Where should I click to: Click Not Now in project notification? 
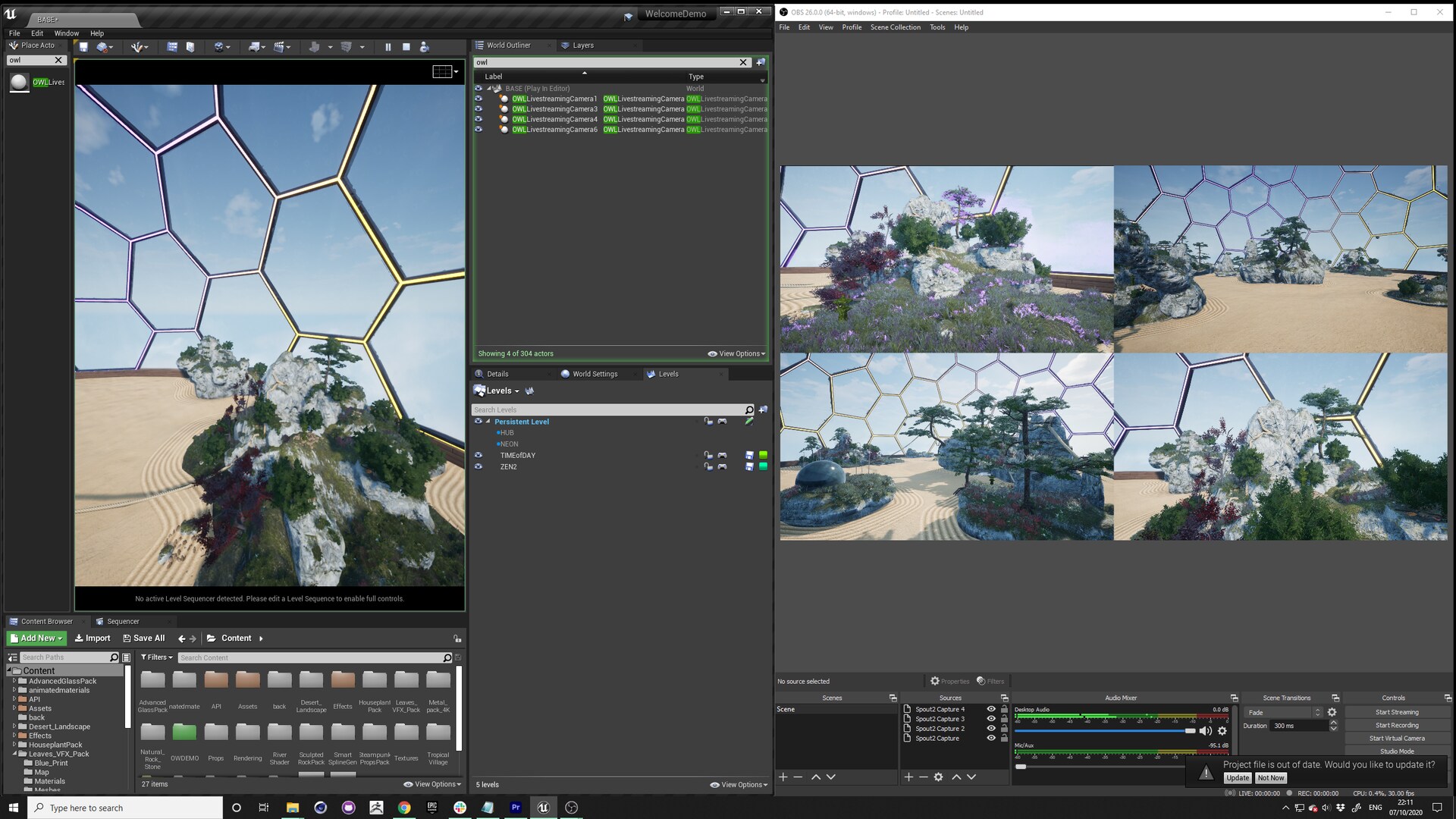[1271, 778]
